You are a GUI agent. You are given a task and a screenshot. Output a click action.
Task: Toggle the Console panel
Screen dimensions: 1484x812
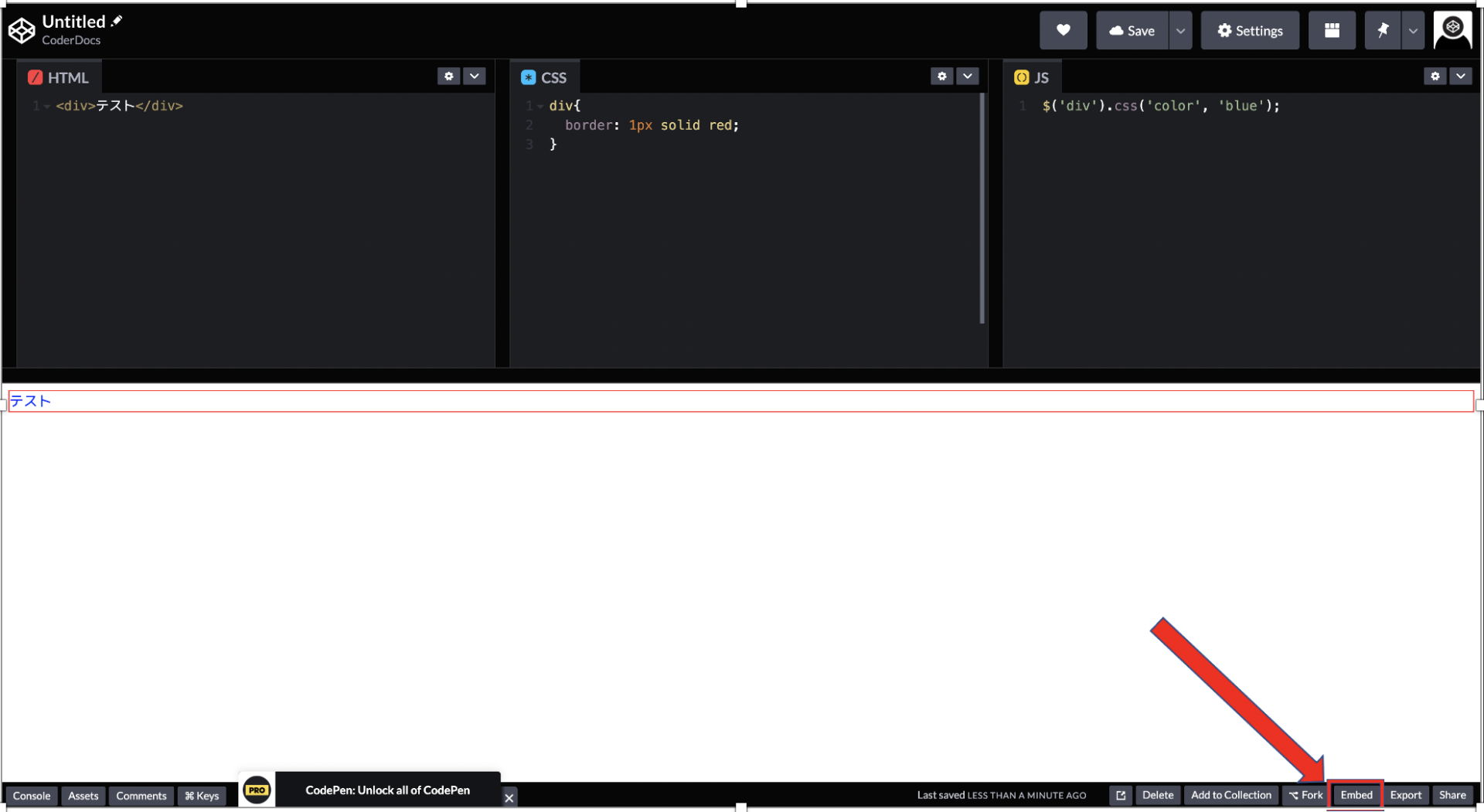(32, 796)
